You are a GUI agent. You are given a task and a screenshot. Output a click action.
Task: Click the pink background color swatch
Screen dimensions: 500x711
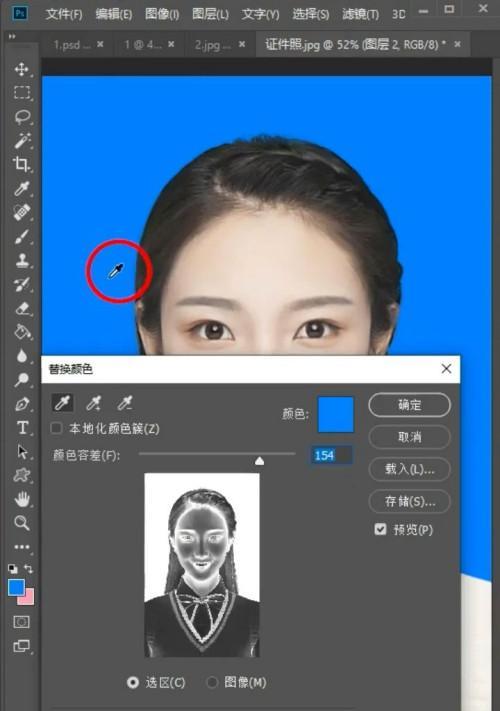click(29, 599)
